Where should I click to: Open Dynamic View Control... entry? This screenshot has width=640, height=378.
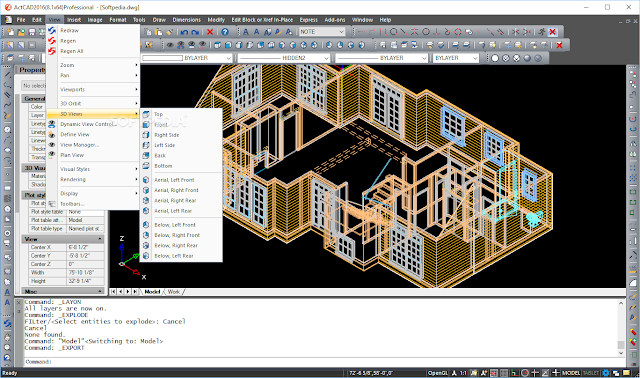(x=88, y=124)
